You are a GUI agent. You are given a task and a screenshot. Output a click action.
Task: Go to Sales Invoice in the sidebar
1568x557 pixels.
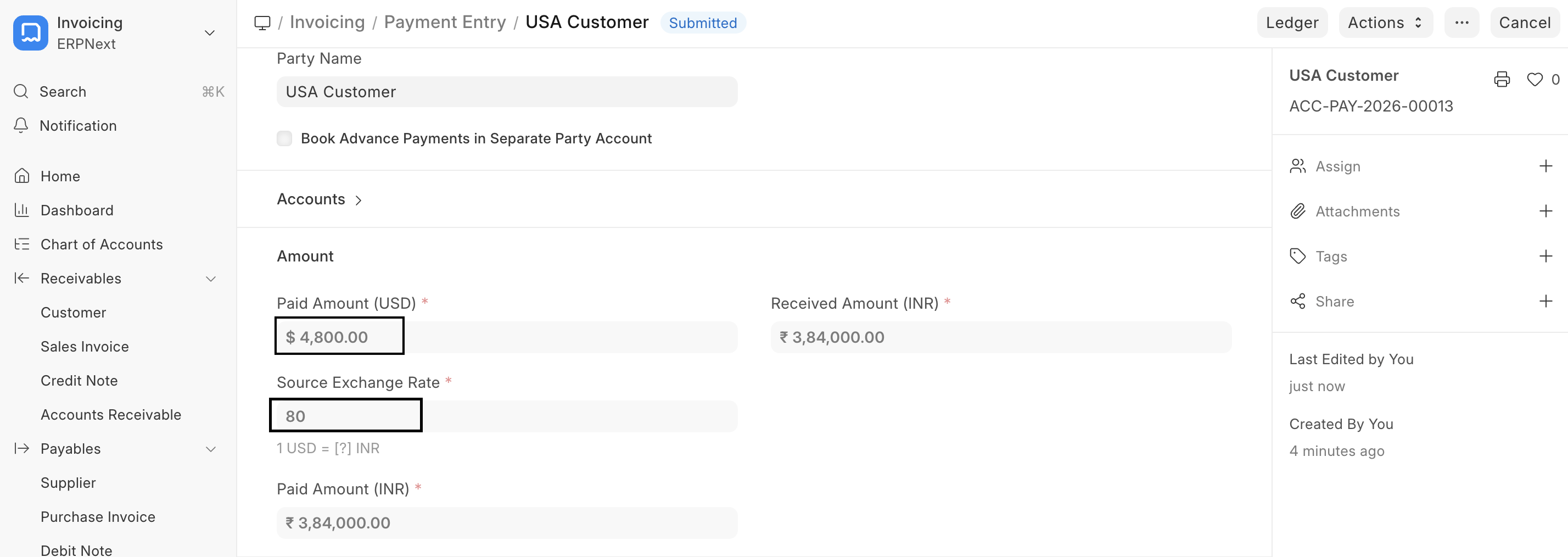tap(85, 347)
